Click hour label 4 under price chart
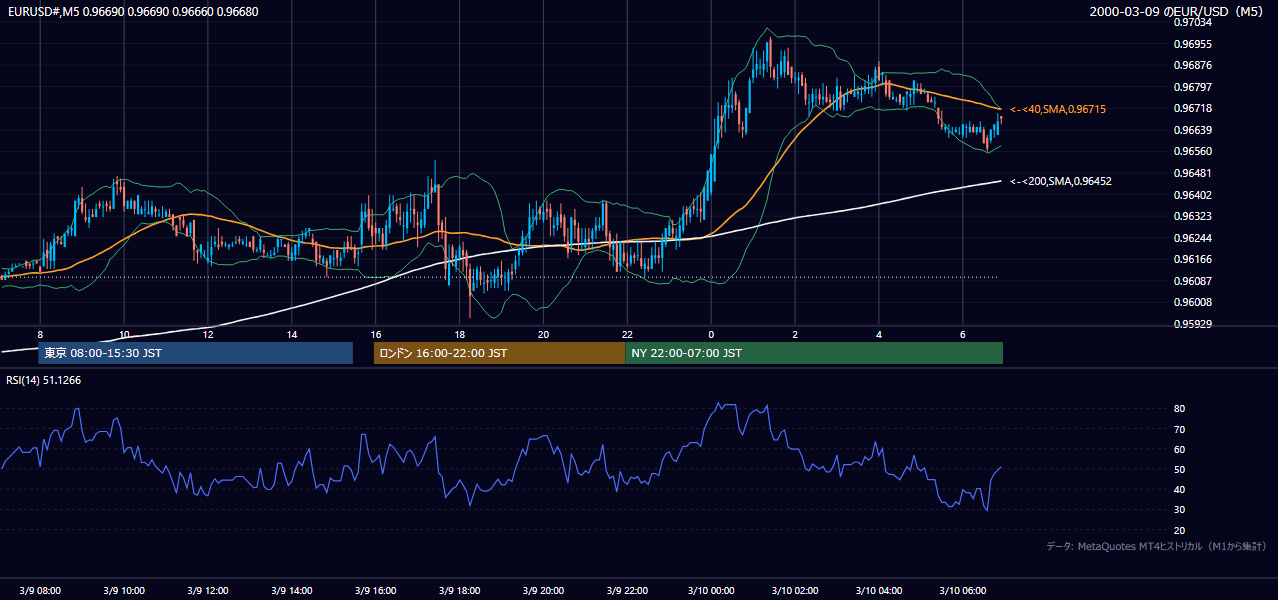 click(x=879, y=334)
